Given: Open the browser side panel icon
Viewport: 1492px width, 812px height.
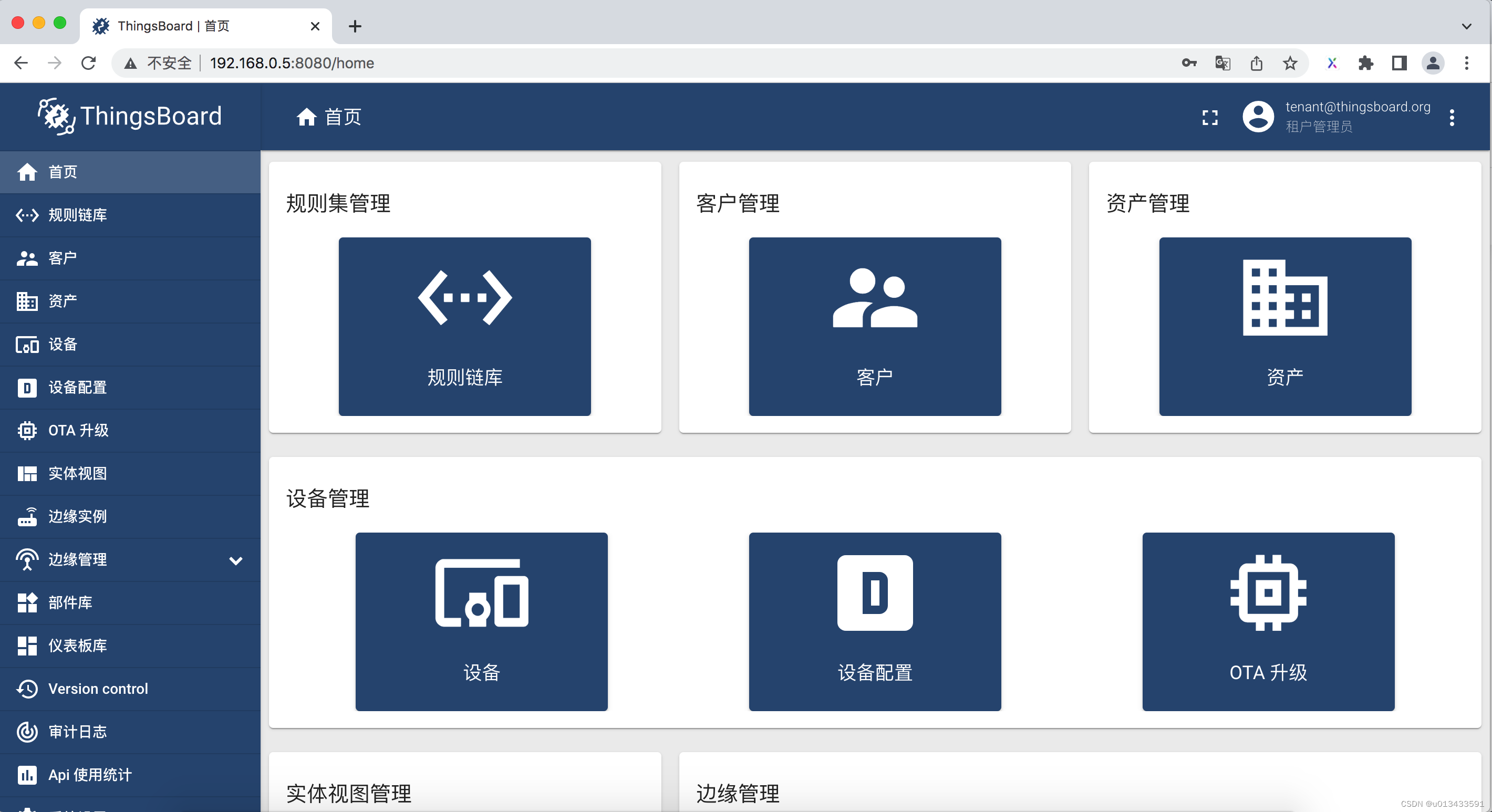Looking at the screenshot, I should pos(1400,63).
